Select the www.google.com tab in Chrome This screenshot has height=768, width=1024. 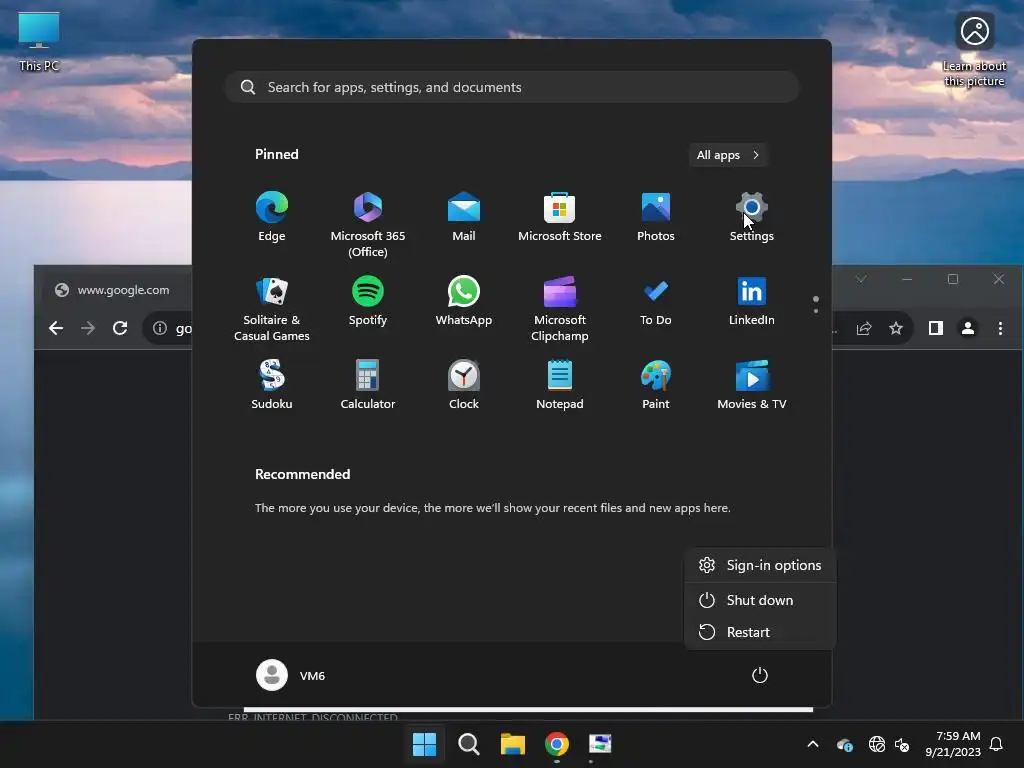pyautogui.click(x=118, y=290)
